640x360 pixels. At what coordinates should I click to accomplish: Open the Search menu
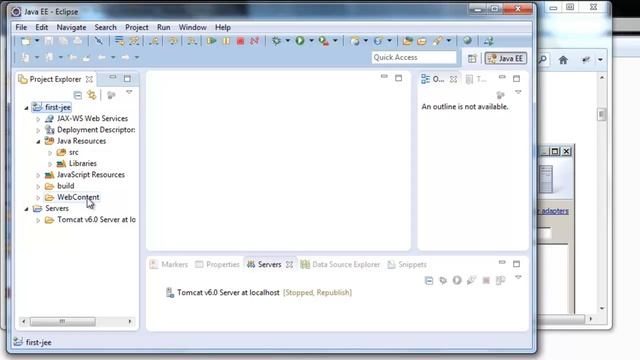tap(105, 27)
